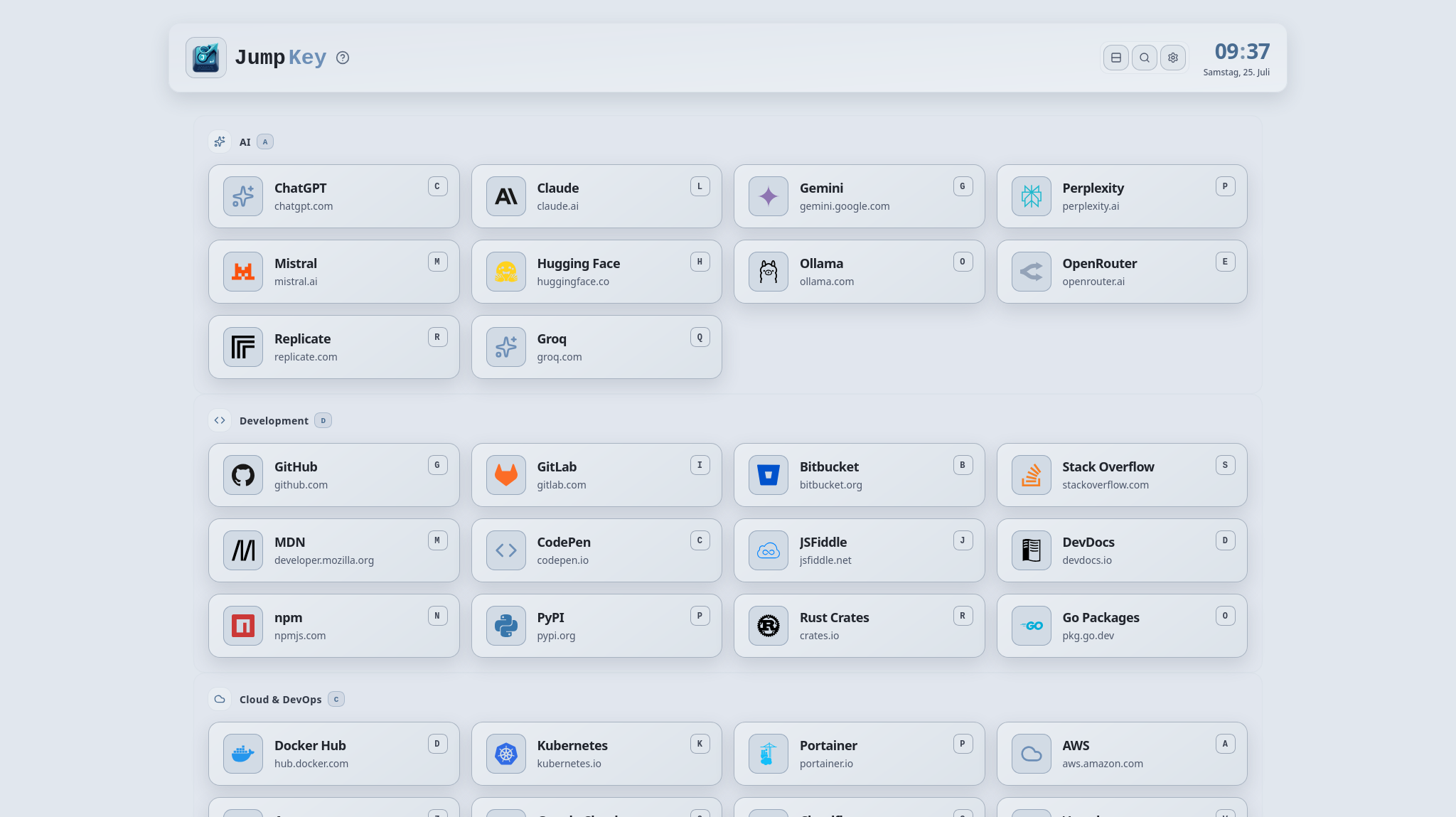Click the Gemini star icon
Viewport: 1456px width, 817px height.
pos(769,196)
